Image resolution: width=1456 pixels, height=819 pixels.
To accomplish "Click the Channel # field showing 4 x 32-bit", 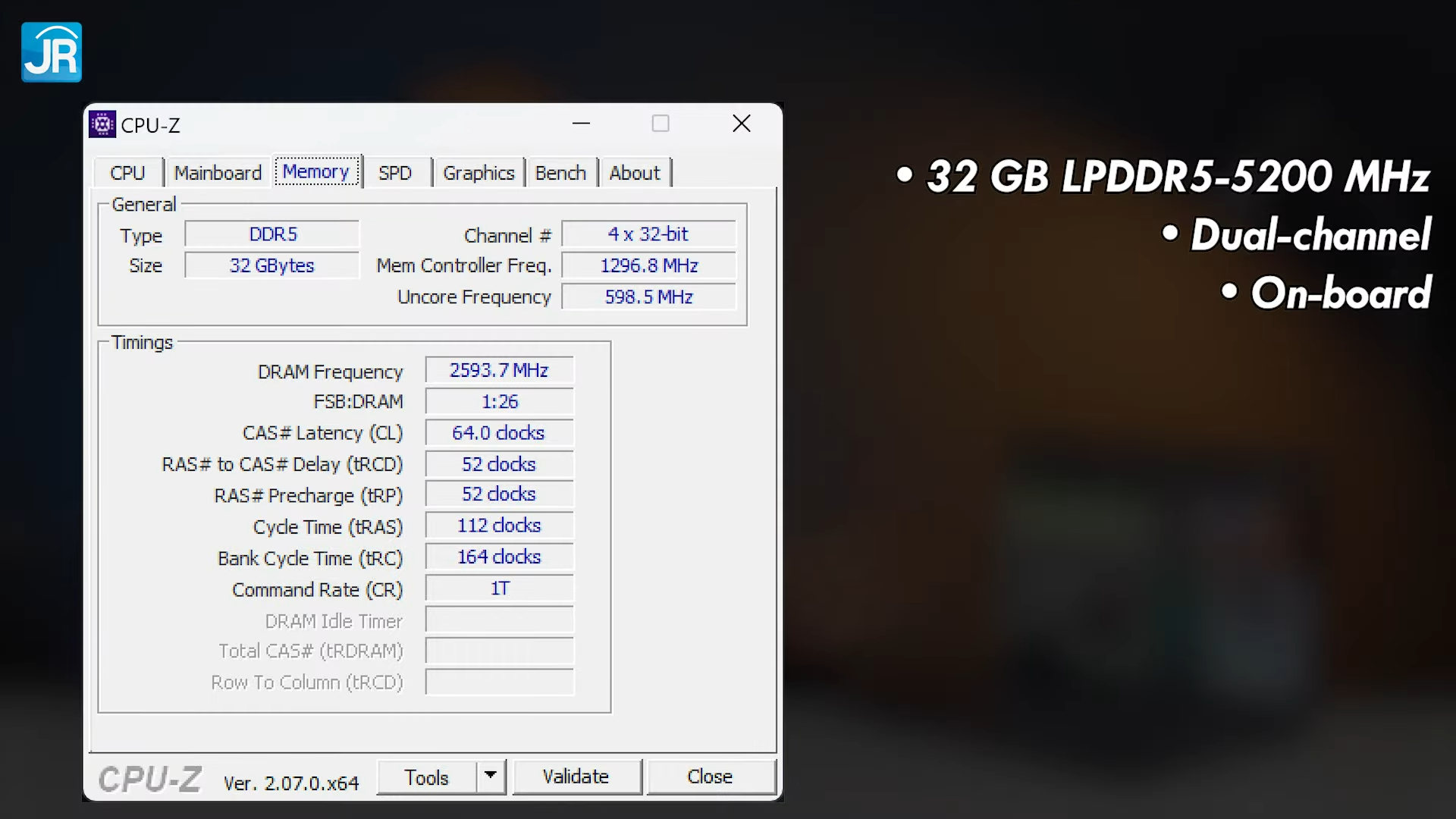I will click(648, 234).
